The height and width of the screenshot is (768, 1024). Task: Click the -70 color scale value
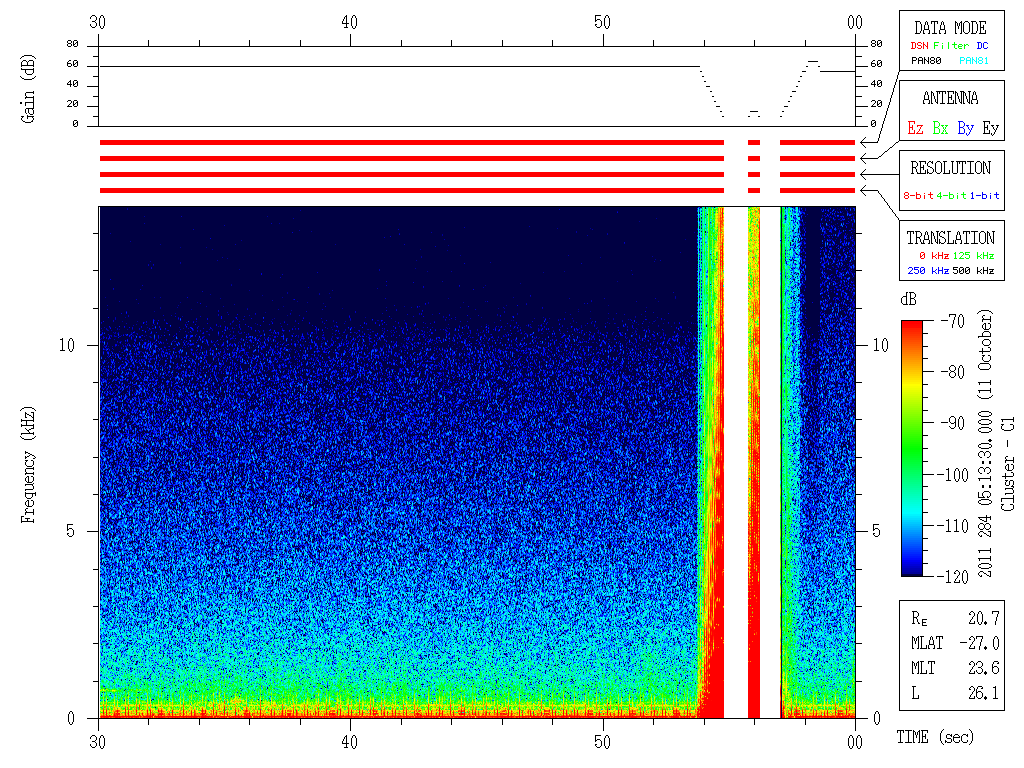pyautogui.click(x=953, y=321)
